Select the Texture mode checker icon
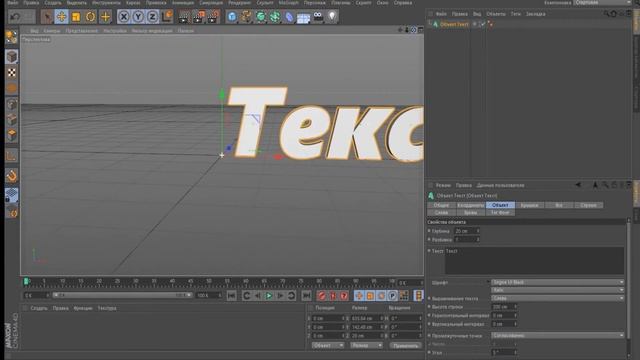 [11, 73]
